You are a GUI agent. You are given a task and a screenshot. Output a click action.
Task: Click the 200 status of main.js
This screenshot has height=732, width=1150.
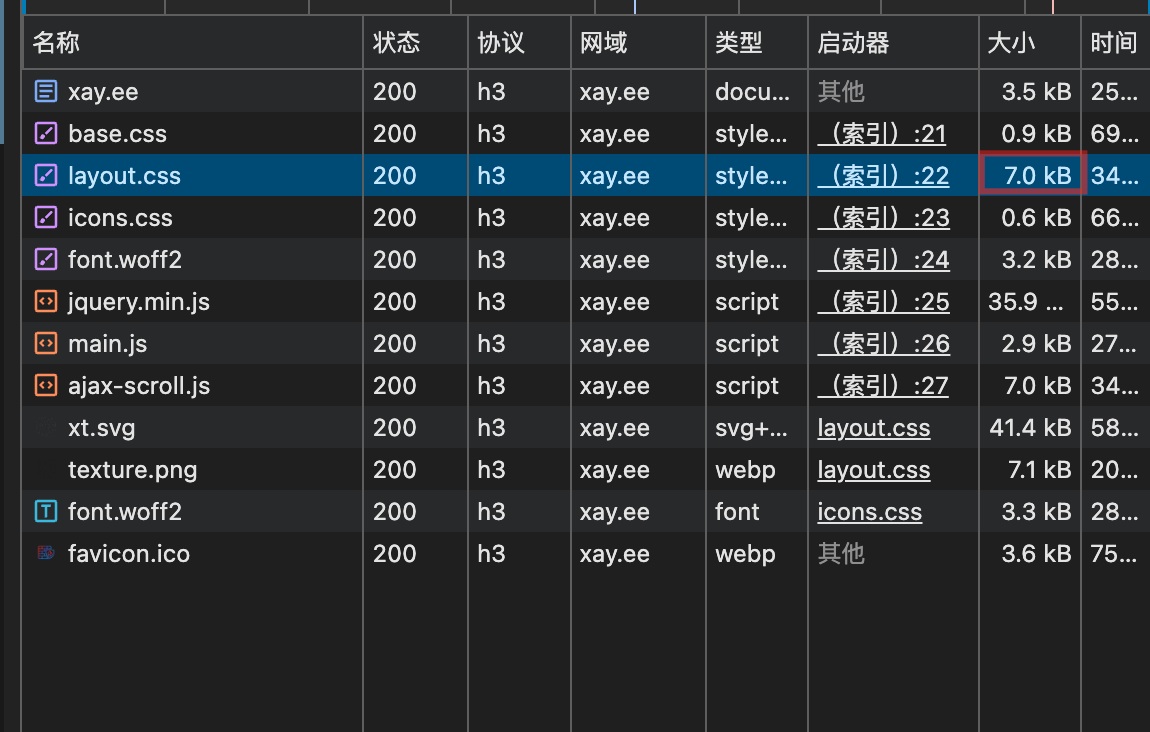(x=395, y=343)
